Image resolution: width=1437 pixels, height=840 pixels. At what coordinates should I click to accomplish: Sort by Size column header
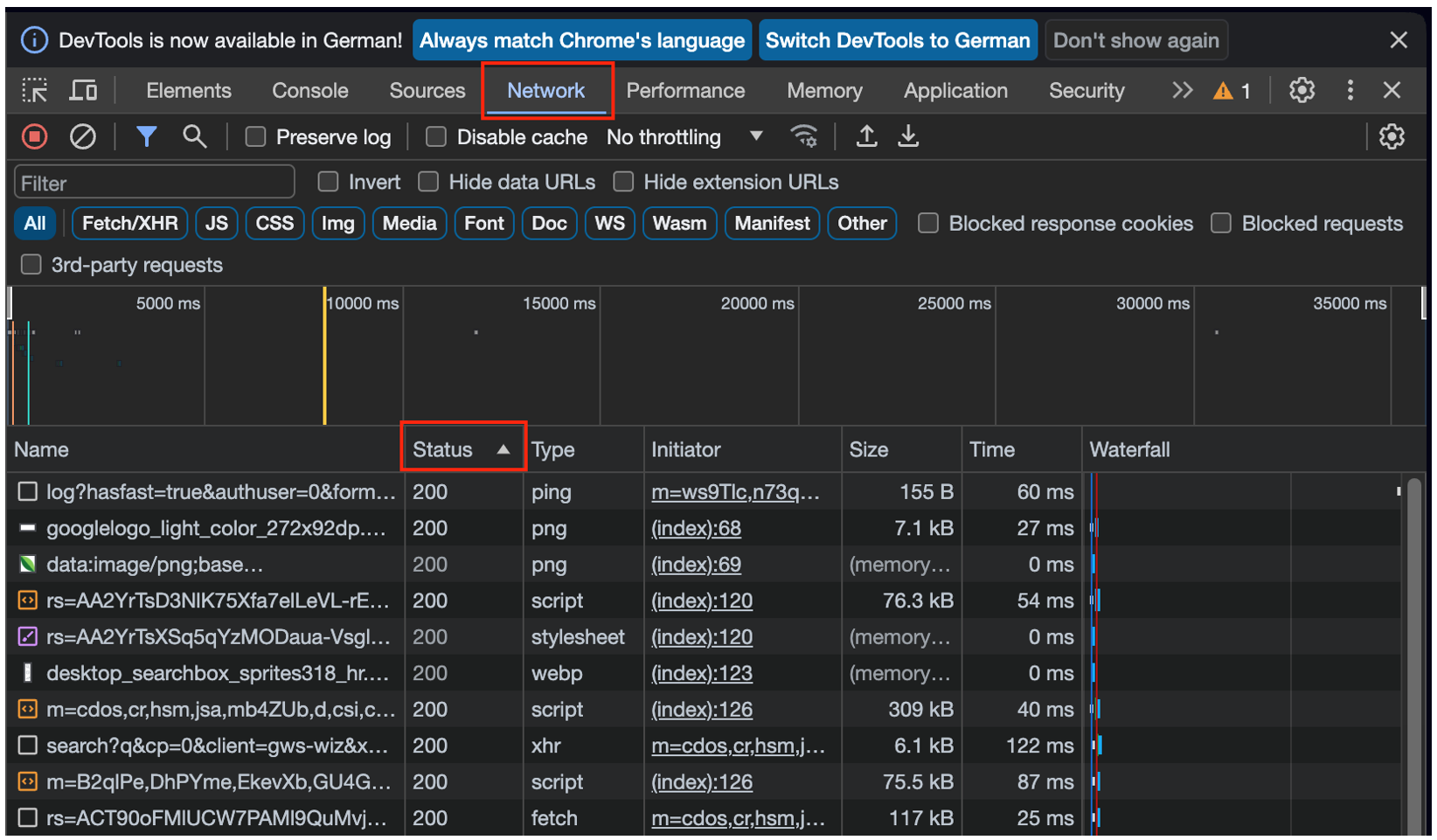pos(901,449)
